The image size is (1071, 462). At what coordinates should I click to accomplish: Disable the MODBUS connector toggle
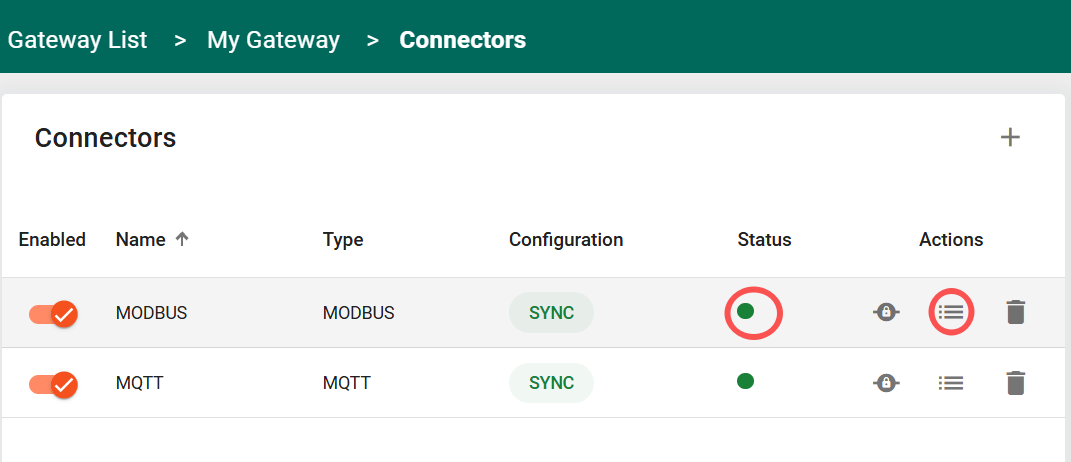(x=54, y=313)
